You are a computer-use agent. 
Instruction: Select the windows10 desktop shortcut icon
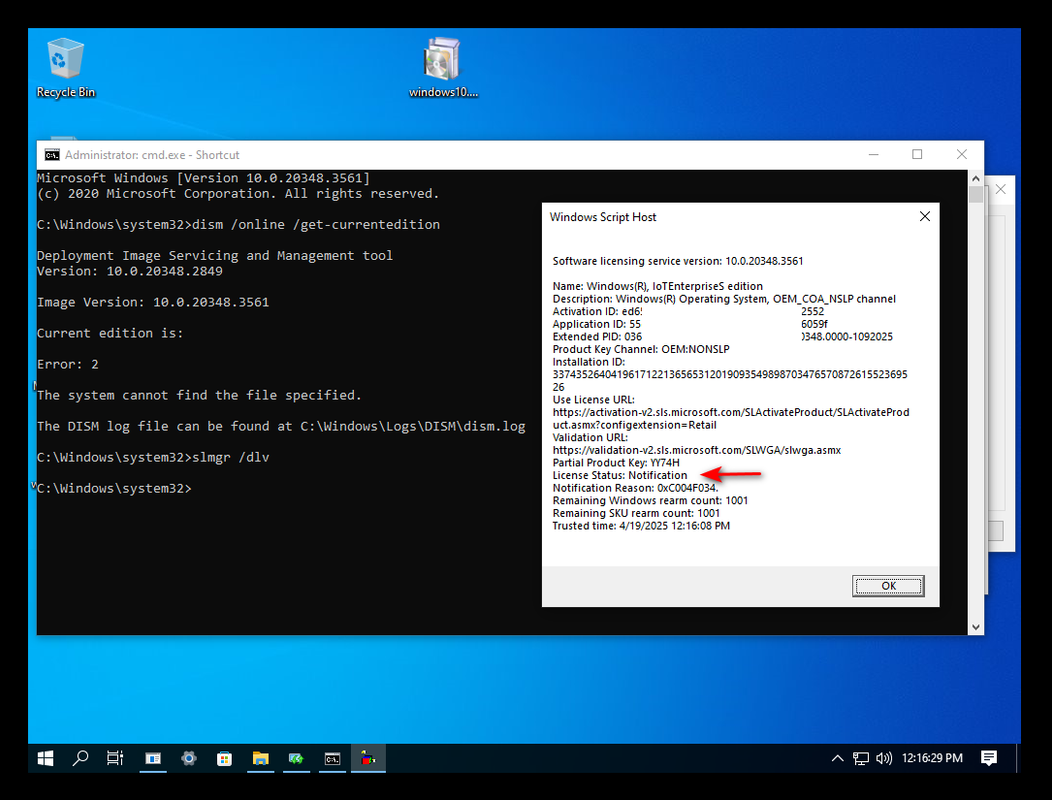(x=443, y=68)
